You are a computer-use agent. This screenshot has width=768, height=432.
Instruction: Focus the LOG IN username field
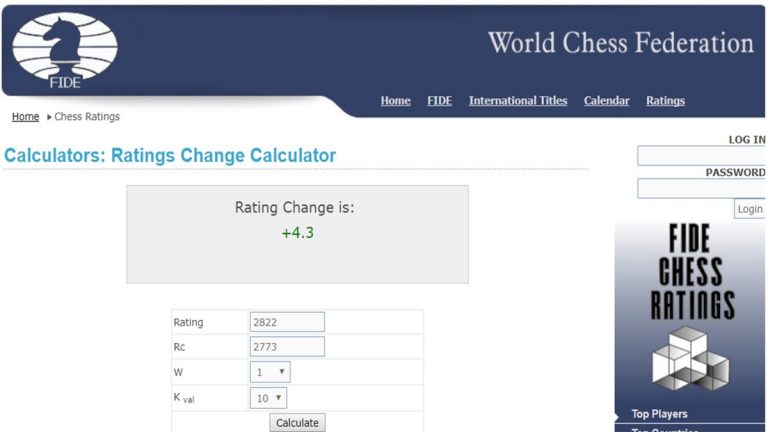[701, 156]
